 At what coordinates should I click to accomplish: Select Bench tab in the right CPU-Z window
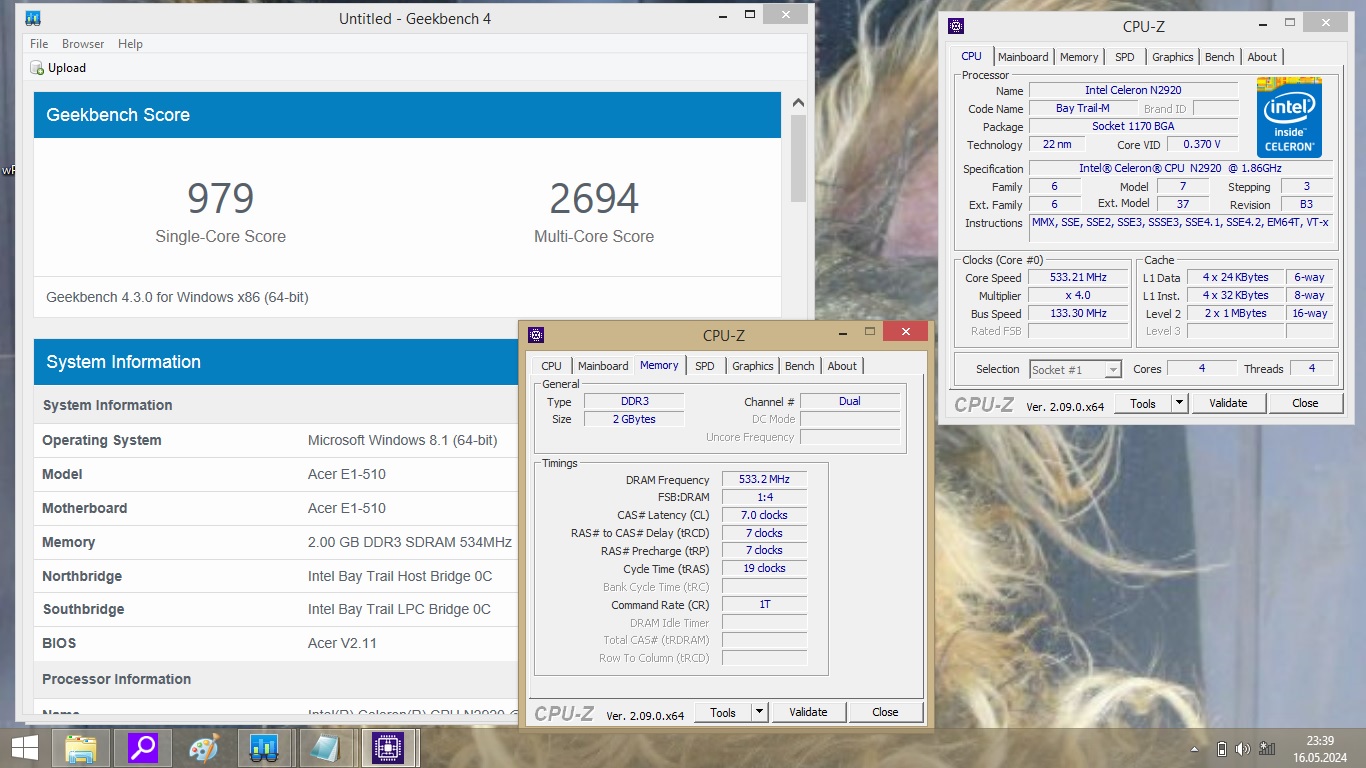point(1220,57)
